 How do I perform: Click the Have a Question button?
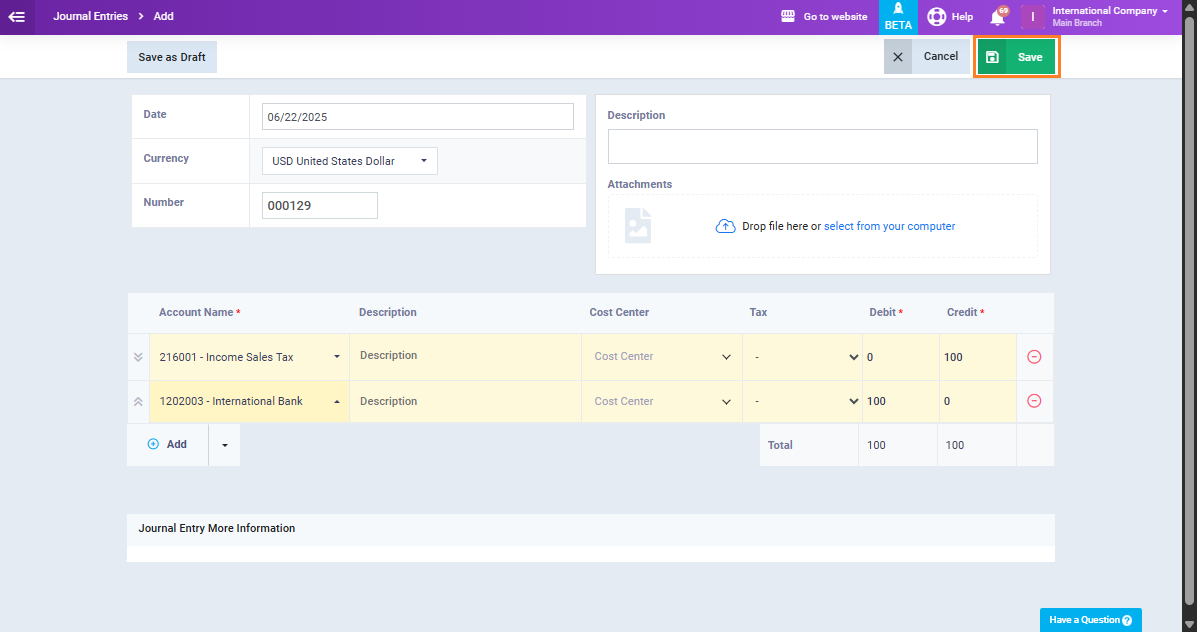[1090, 620]
